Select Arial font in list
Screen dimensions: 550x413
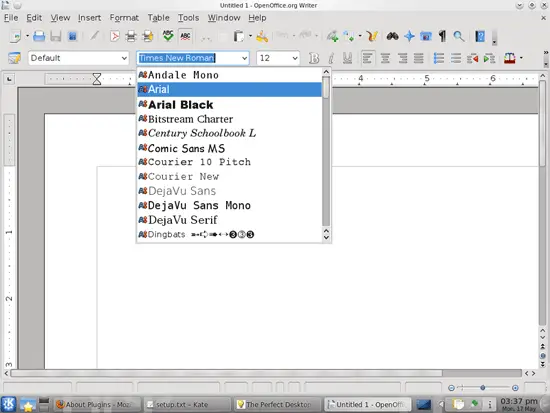[229, 89]
